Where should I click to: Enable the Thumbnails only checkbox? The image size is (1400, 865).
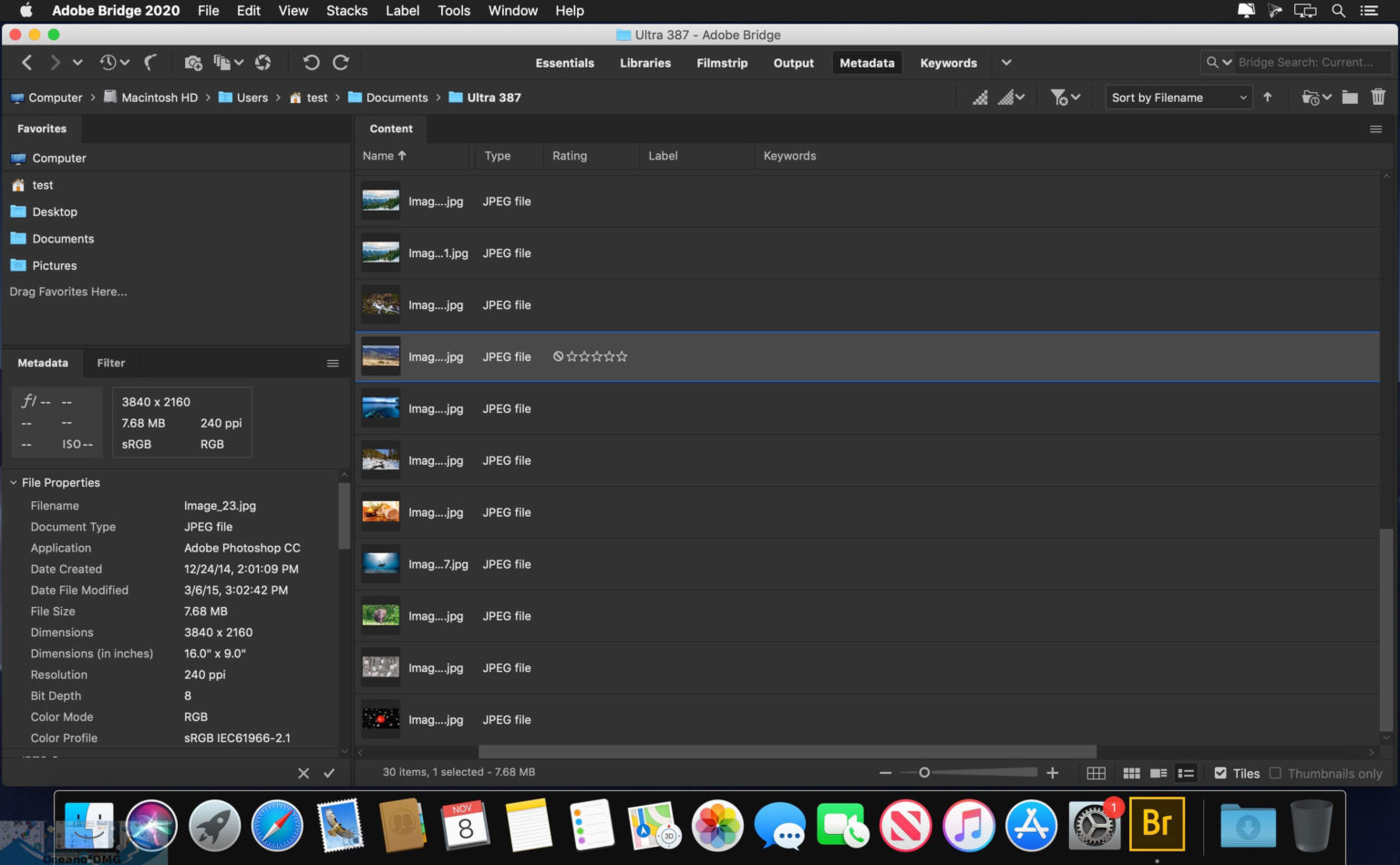[1275, 773]
